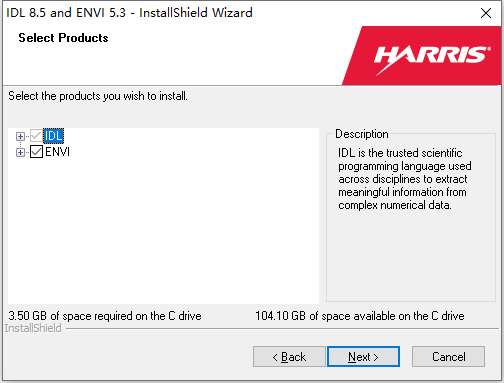This screenshot has height=383, width=504.
Task: Return with the Back button
Action: 289,356
